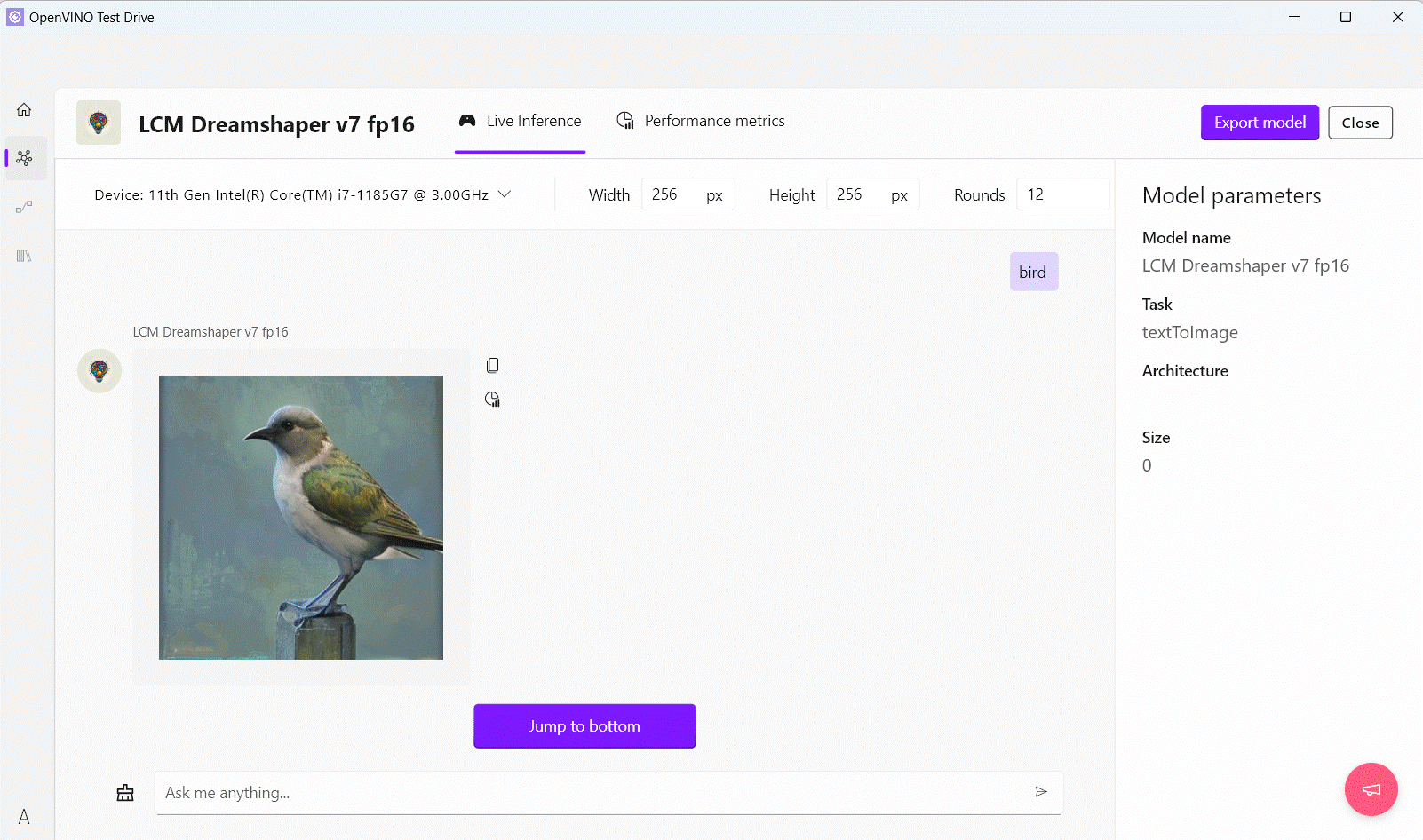Expand the Device selection dropdown
This screenshot has width=1423, height=840.
coord(303,194)
